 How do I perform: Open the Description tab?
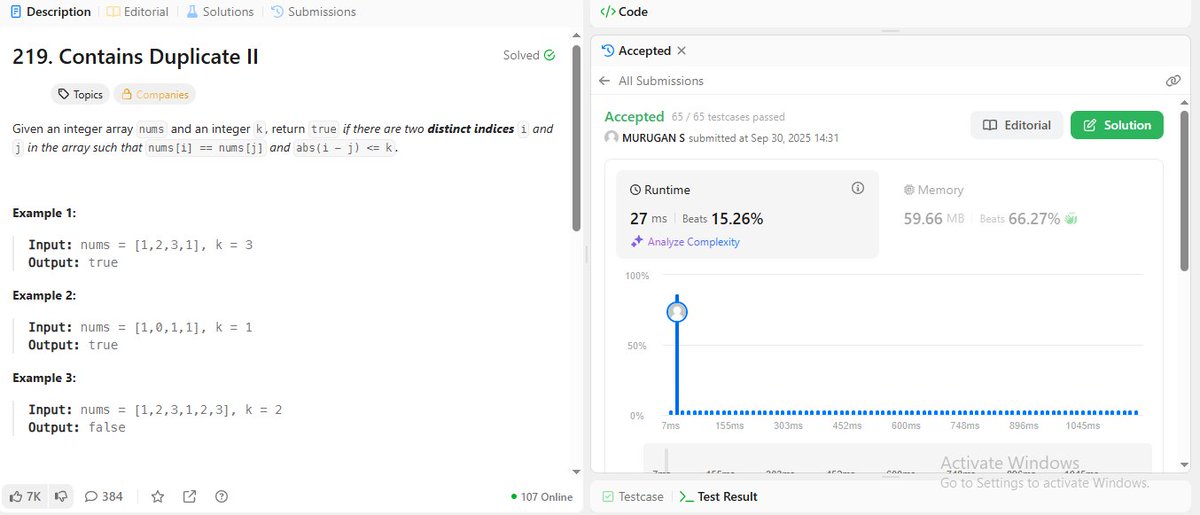click(x=50, y=12)
